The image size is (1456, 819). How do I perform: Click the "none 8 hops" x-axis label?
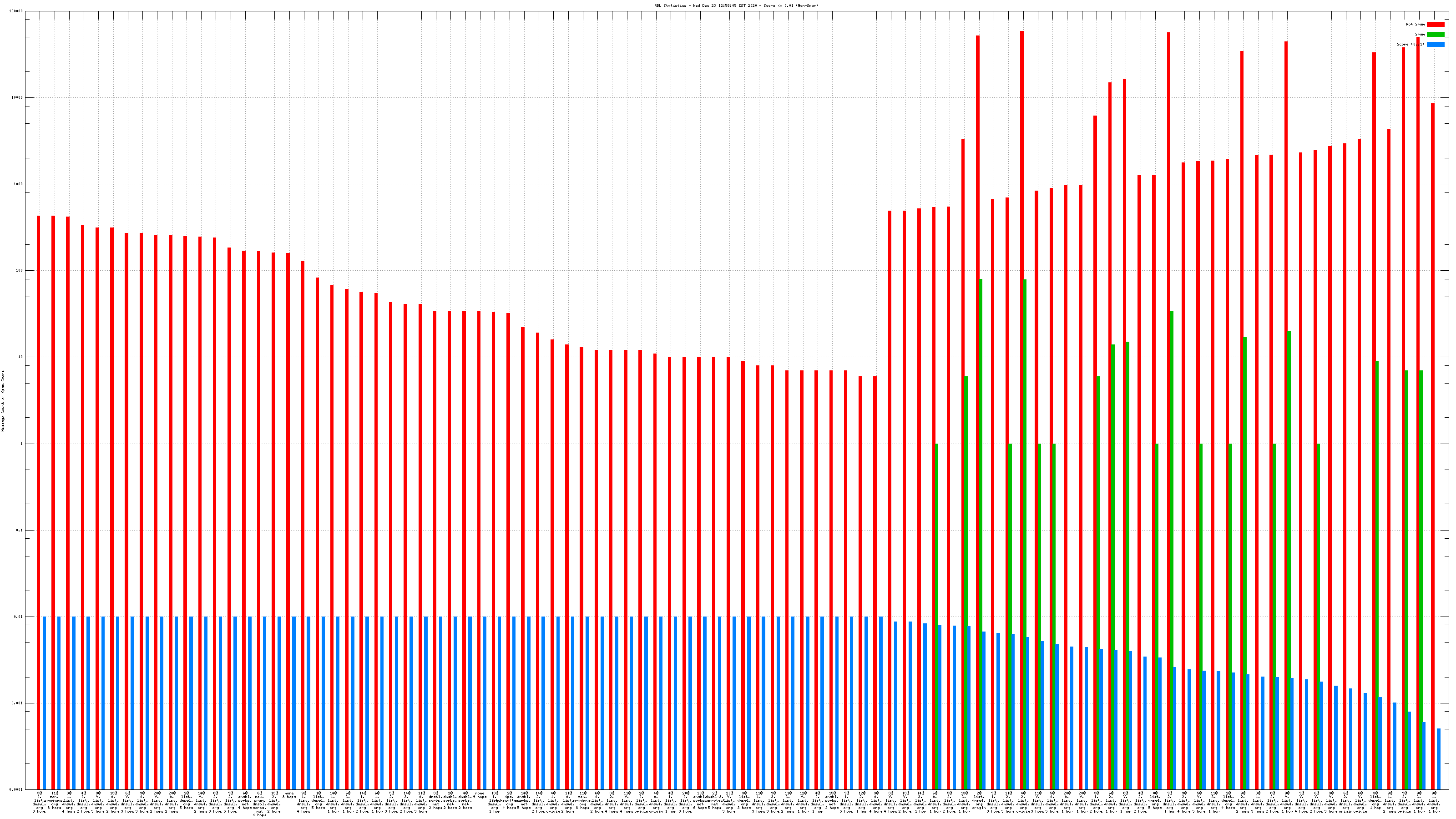(289, 795)
